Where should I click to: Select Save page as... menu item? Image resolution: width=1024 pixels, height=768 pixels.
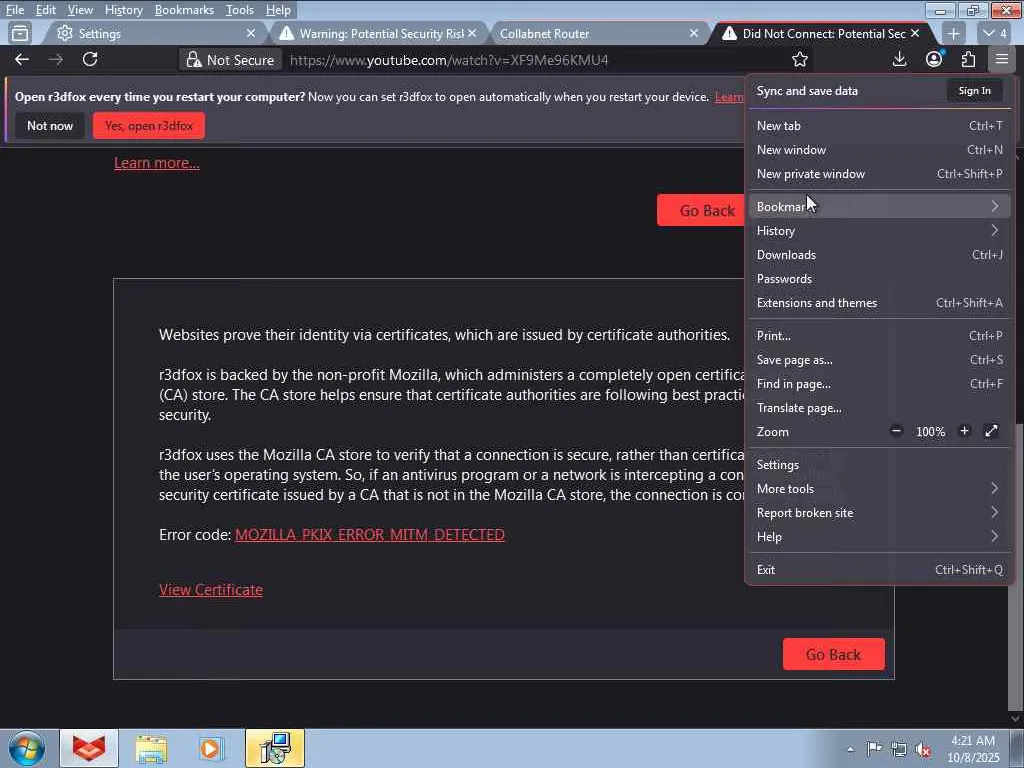click(x=879, y=360)
